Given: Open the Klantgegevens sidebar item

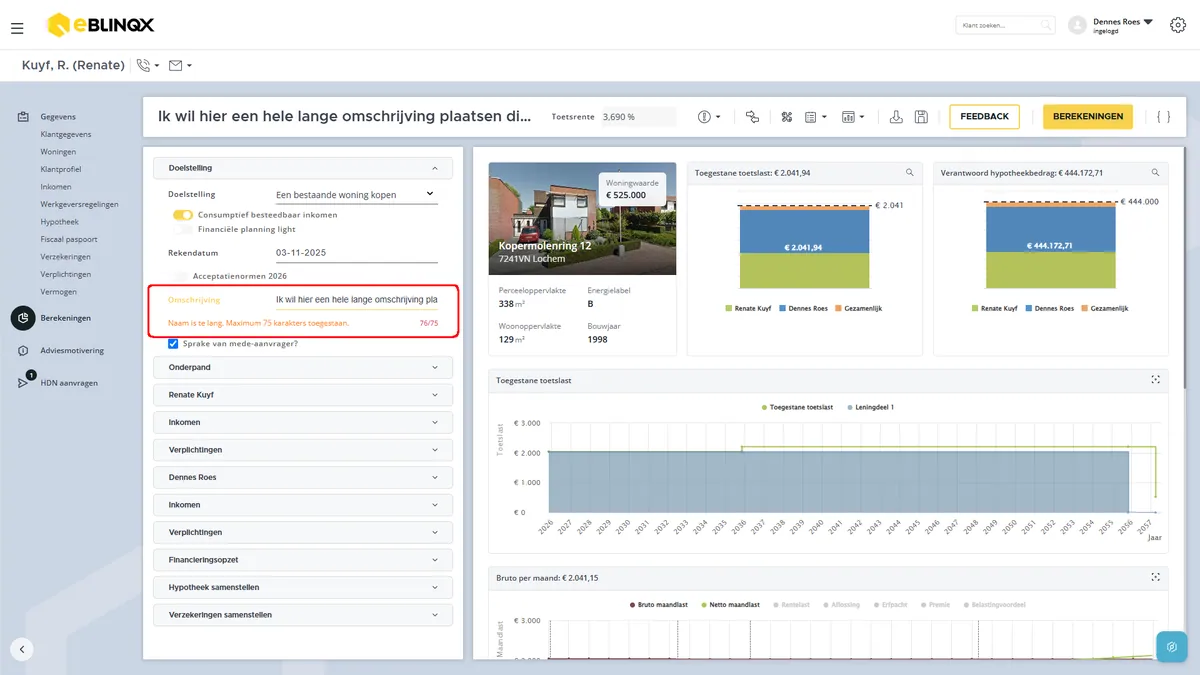Looking at the screenshot, I should click(x=66, y=134).
